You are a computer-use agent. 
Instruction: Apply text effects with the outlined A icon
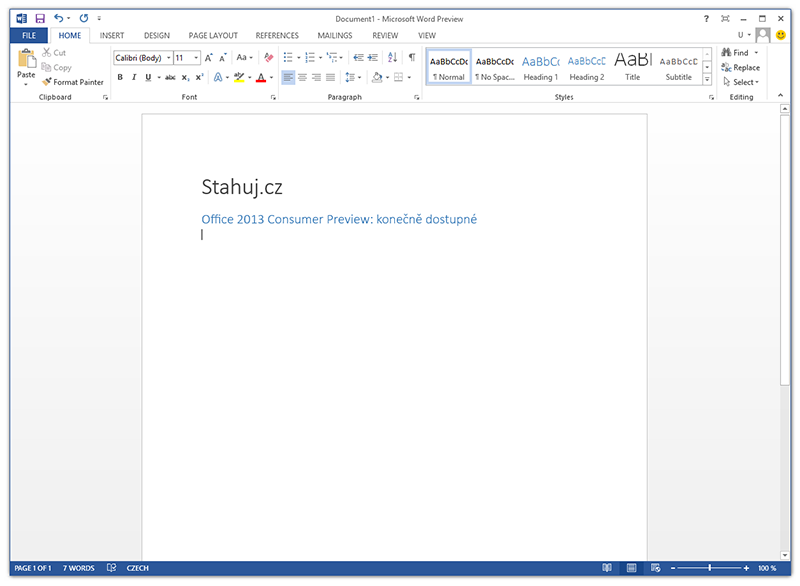click(x=218, y=78)
